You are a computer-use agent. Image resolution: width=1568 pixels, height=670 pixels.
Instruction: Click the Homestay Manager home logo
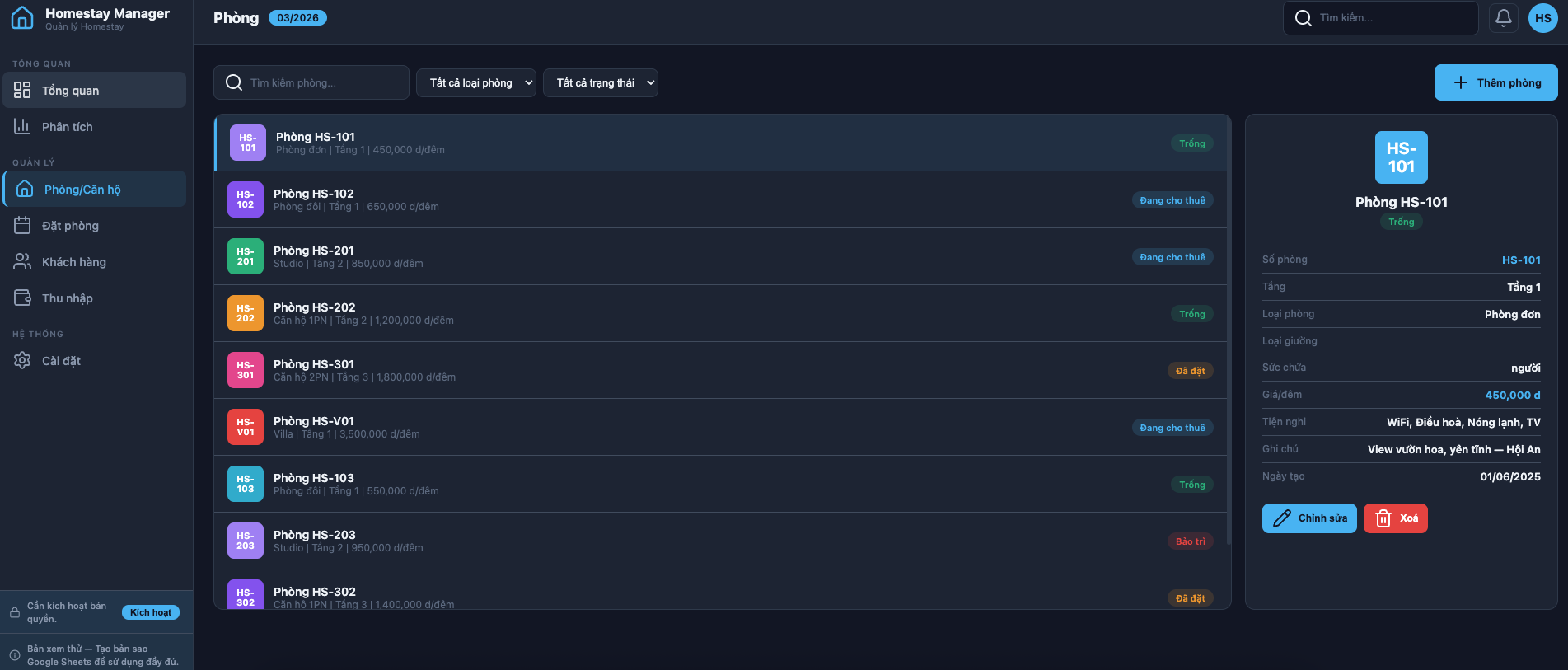[22, 18]
